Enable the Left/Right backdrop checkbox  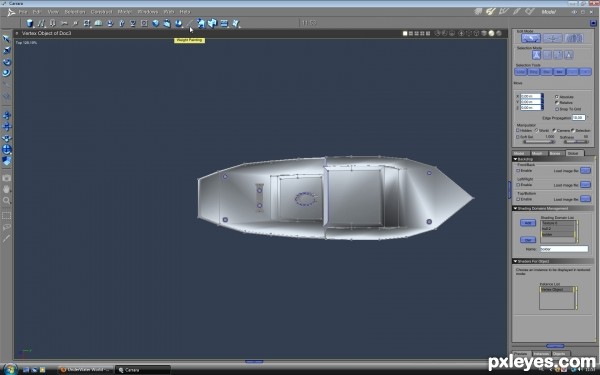coord(518,185)
